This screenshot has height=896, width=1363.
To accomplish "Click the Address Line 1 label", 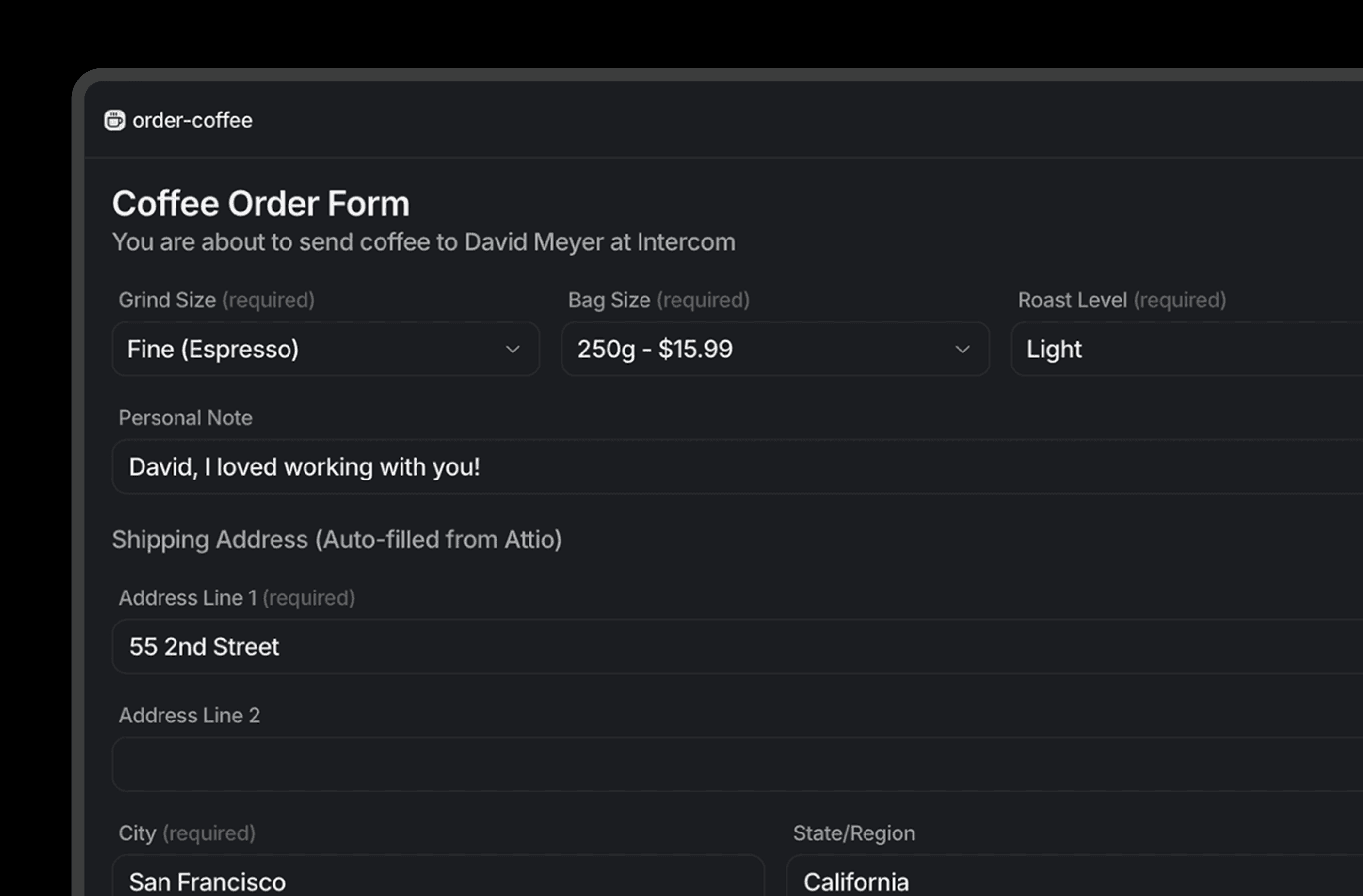I will coord(187,598).
